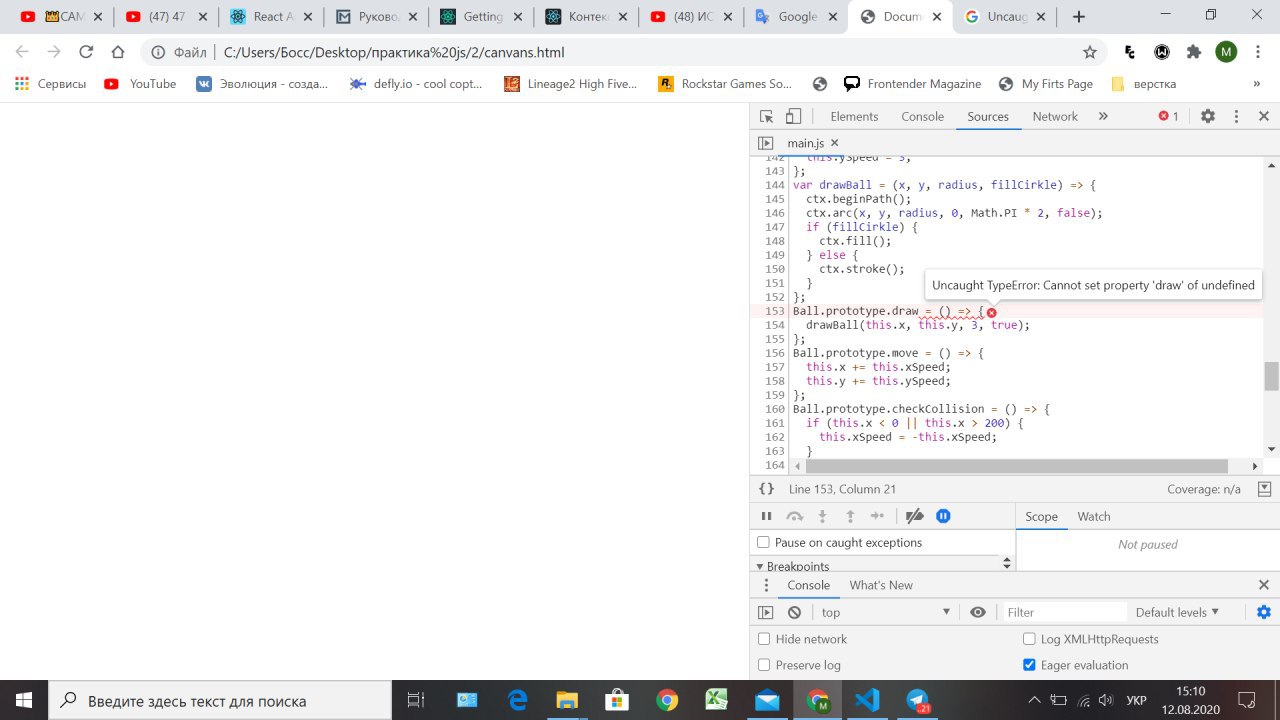Enable the Hide network checkbox

point(764,639)
